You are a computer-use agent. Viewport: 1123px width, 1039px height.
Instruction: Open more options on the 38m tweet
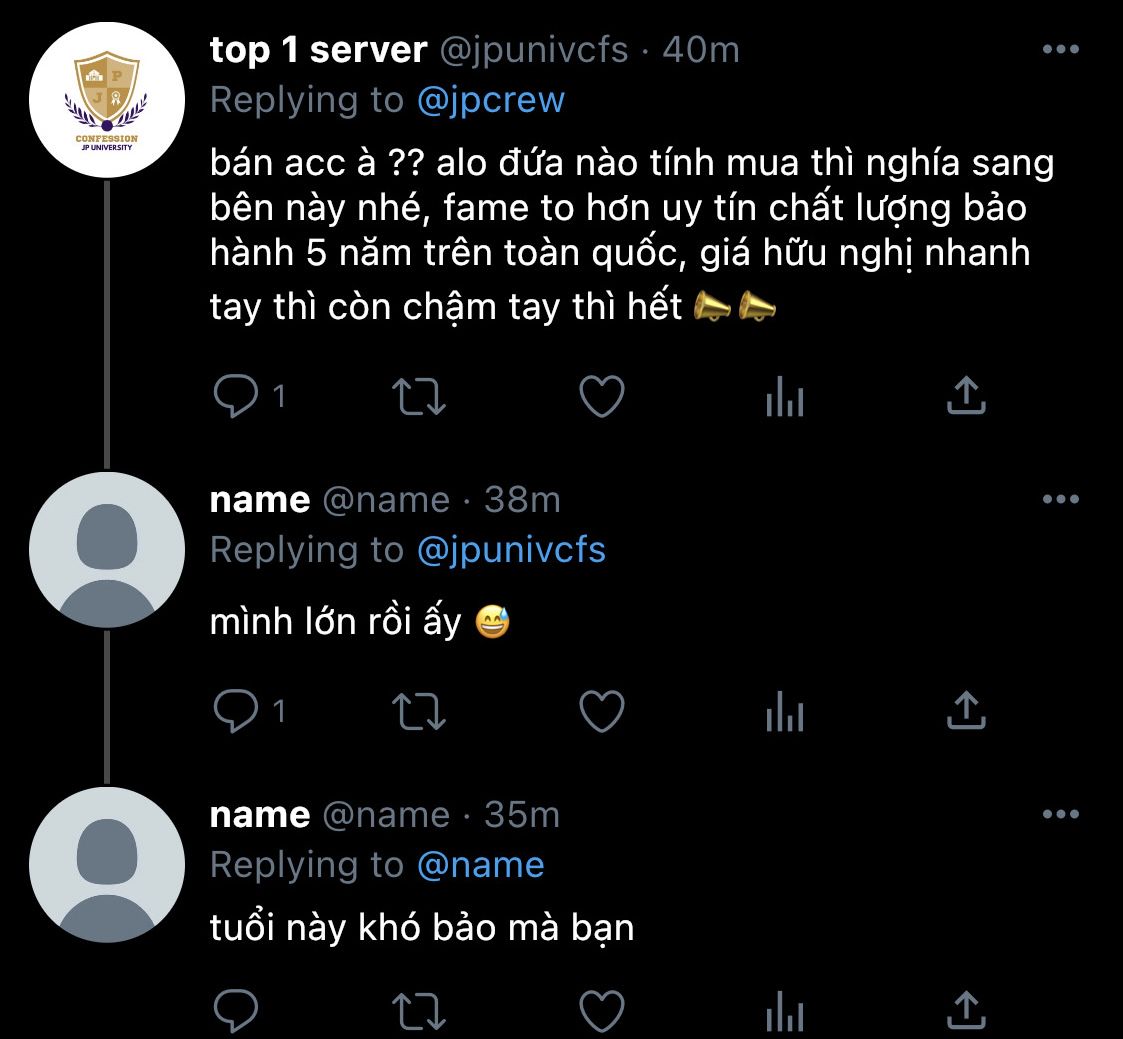(1061, 498)
